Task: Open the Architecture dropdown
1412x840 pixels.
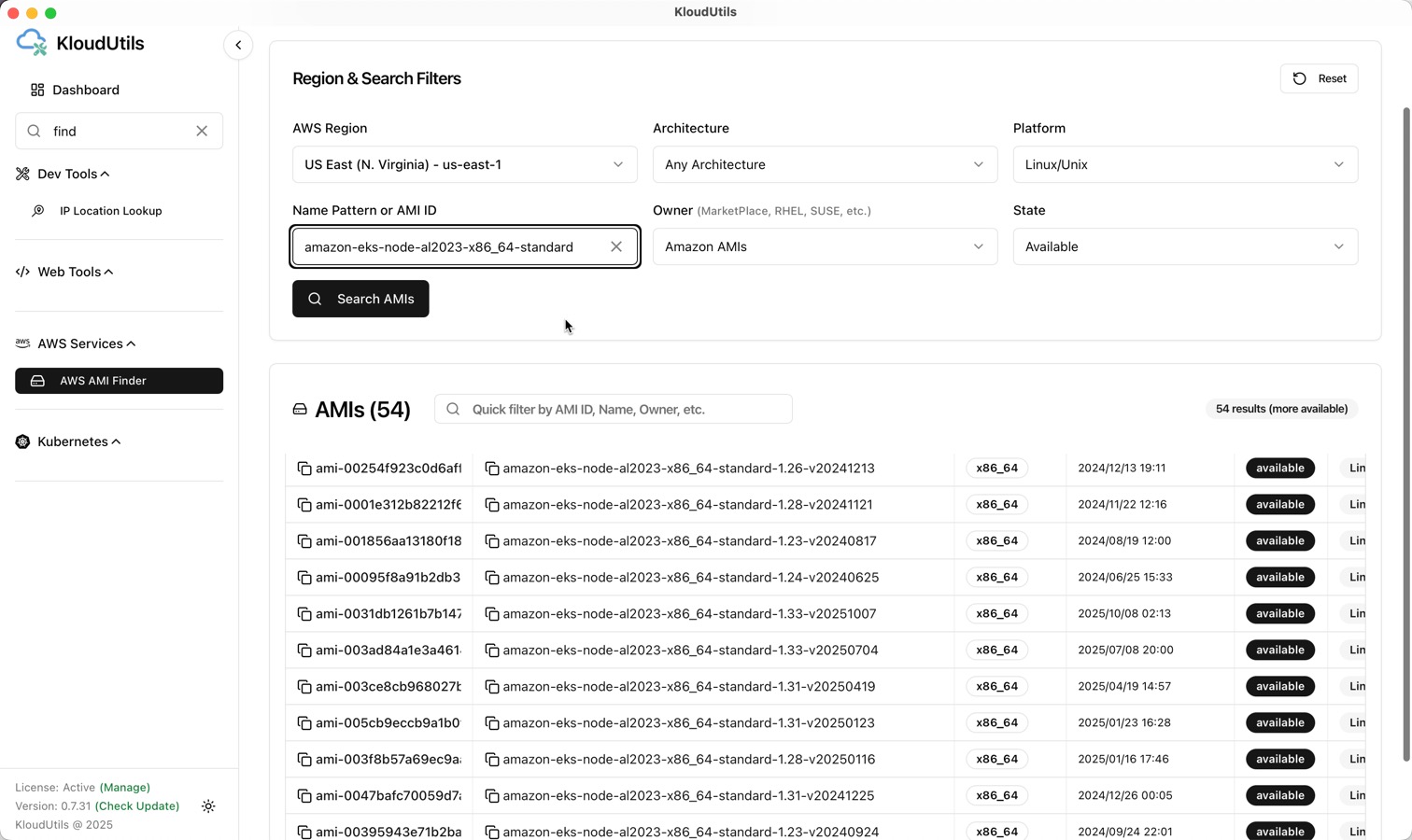Action: coord(825,165)
